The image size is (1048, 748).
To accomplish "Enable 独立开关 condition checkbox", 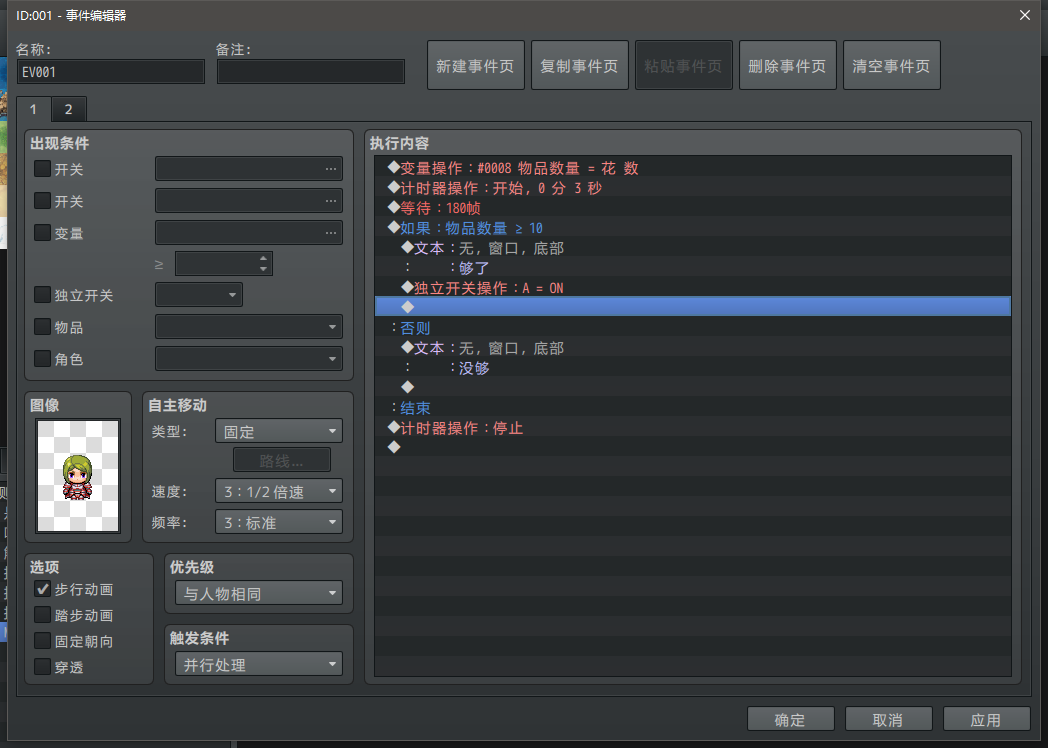I will (42, 295).
